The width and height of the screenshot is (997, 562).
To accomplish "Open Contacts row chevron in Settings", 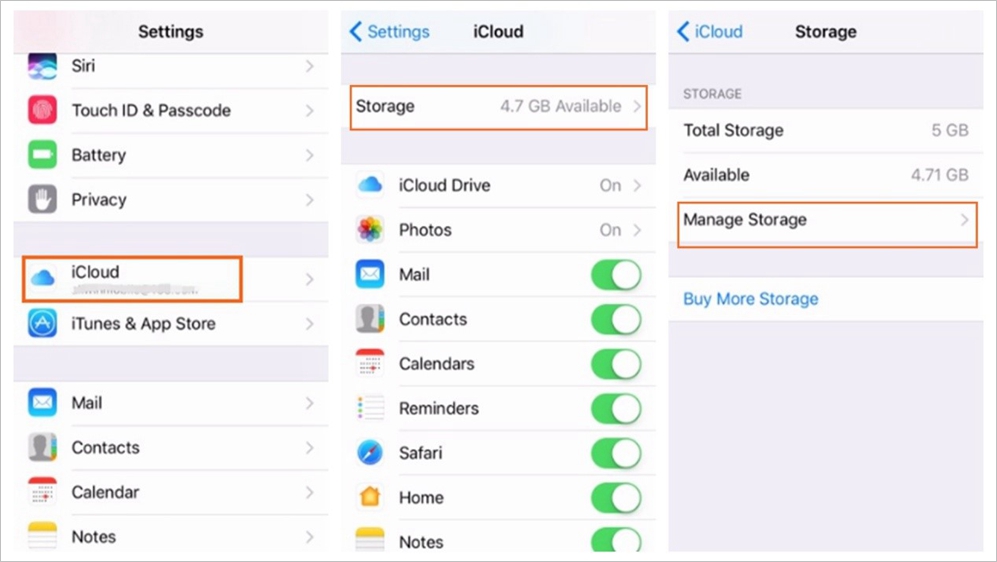I will point(310,448).
